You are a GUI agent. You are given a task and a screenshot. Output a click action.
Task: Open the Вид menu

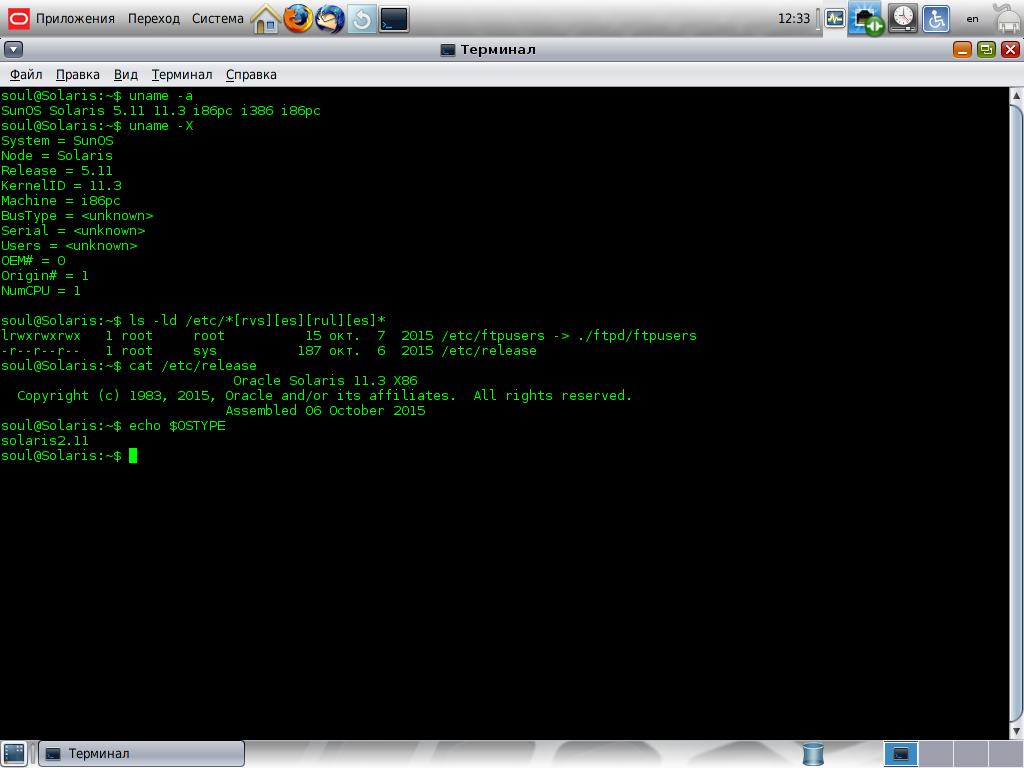[x=125, y=74]
